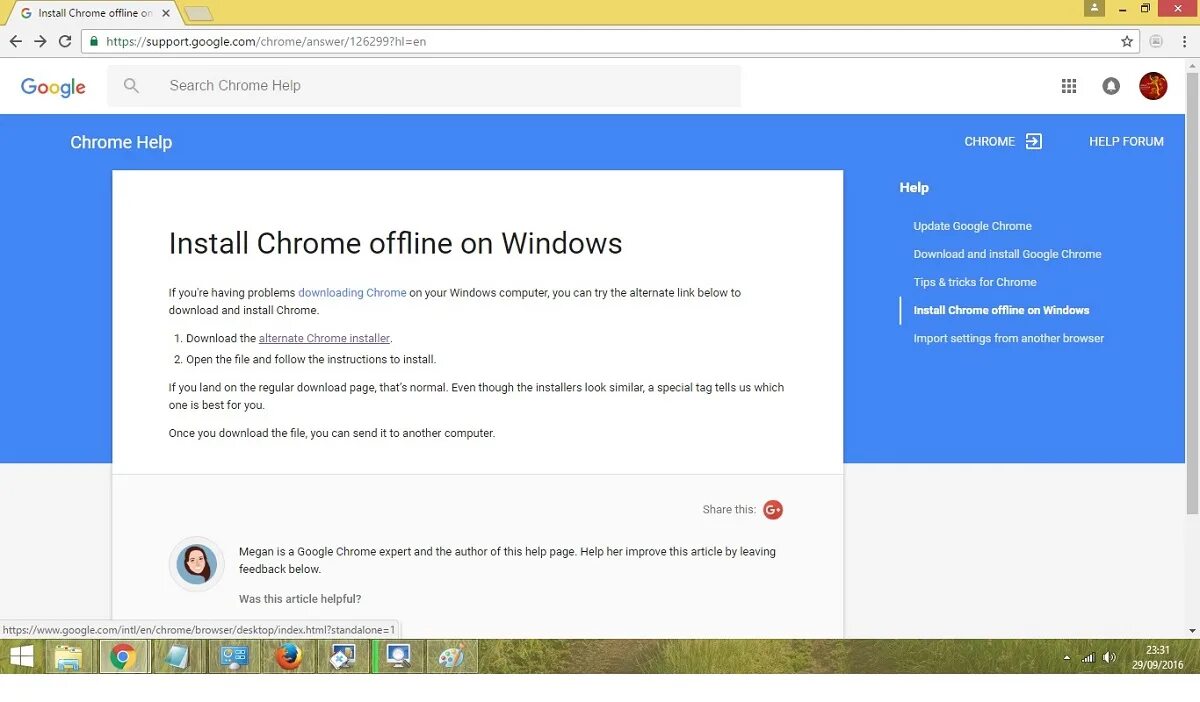Open the Google account avatar

[x=1153, y=86]
